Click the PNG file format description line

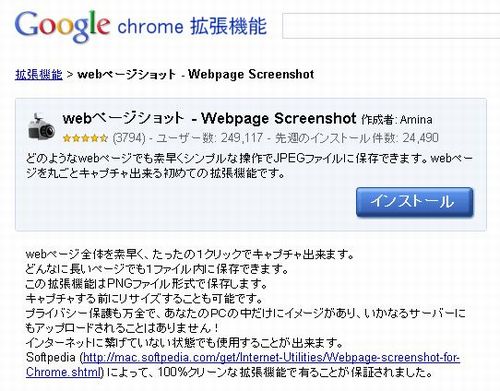(146, 284)
